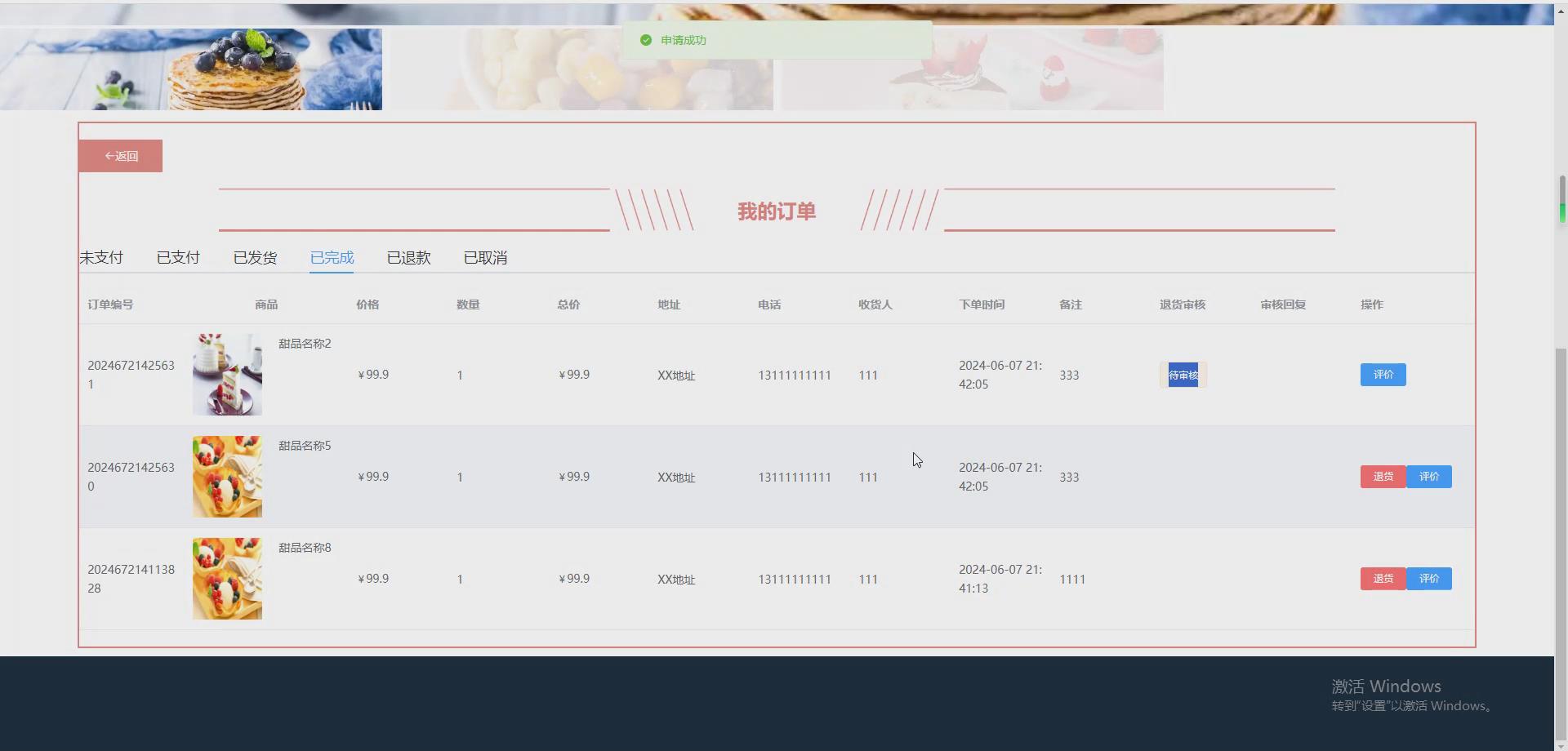The image size is (1568, 751).
Task: Click the 甜品名称5 product name
Action: click(305, 446)
